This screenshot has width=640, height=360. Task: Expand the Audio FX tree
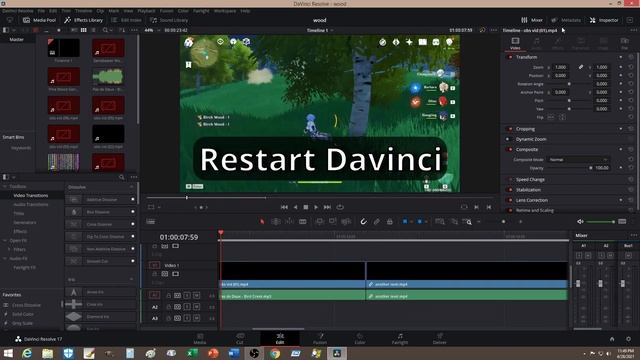(x=5, y=259)
